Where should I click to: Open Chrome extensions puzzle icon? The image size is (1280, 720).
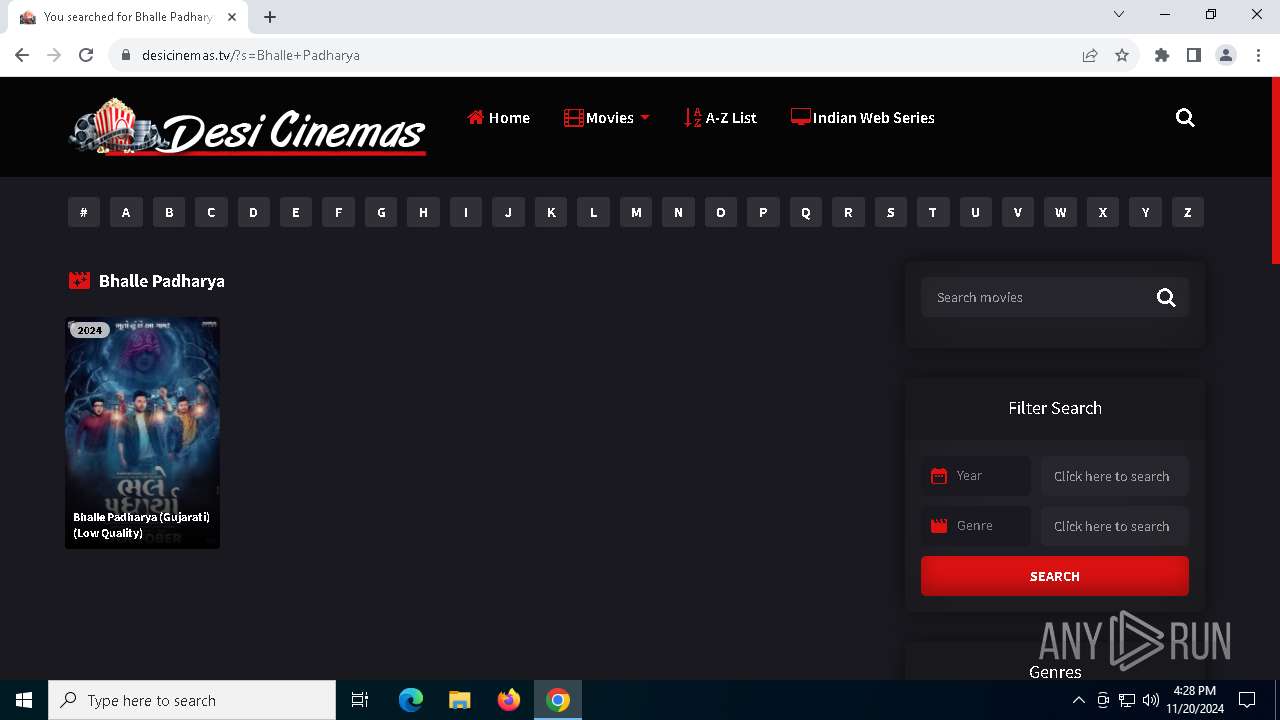[x=1162, y=55]
